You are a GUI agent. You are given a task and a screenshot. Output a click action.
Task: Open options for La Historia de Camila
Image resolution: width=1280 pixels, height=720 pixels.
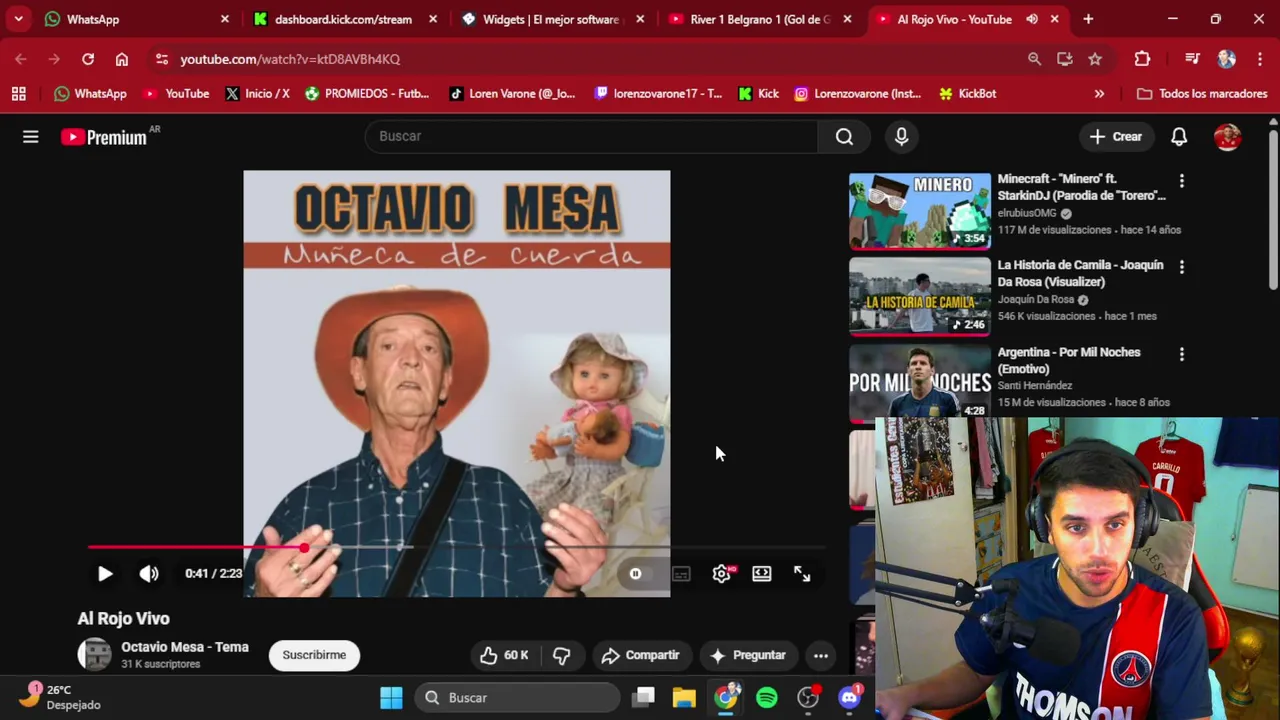click(1182, 267)
